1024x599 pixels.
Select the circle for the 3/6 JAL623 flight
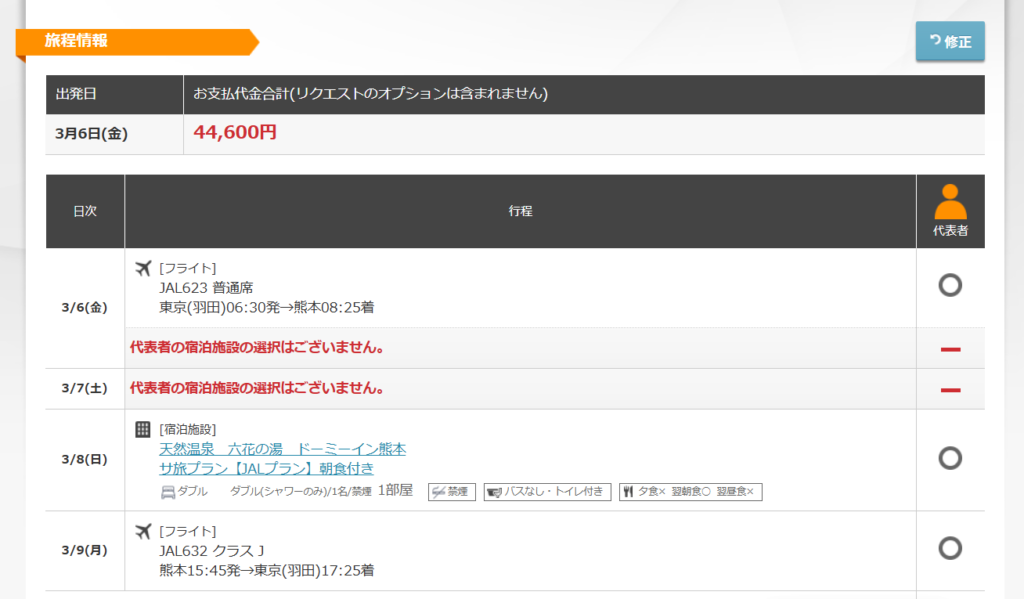point(950,286)
